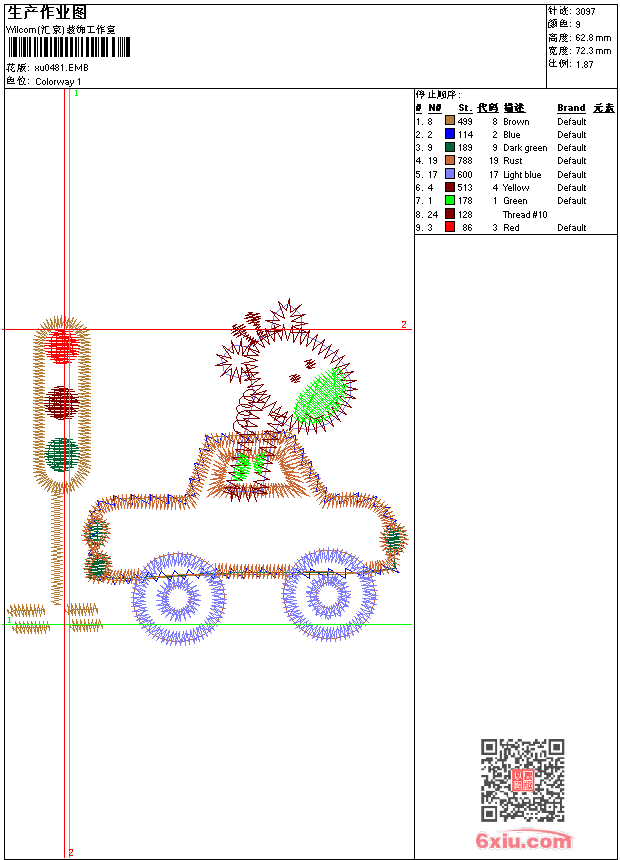Click the height value '62.8 mm'
The image size is (620, 860).
click(593, 38)
